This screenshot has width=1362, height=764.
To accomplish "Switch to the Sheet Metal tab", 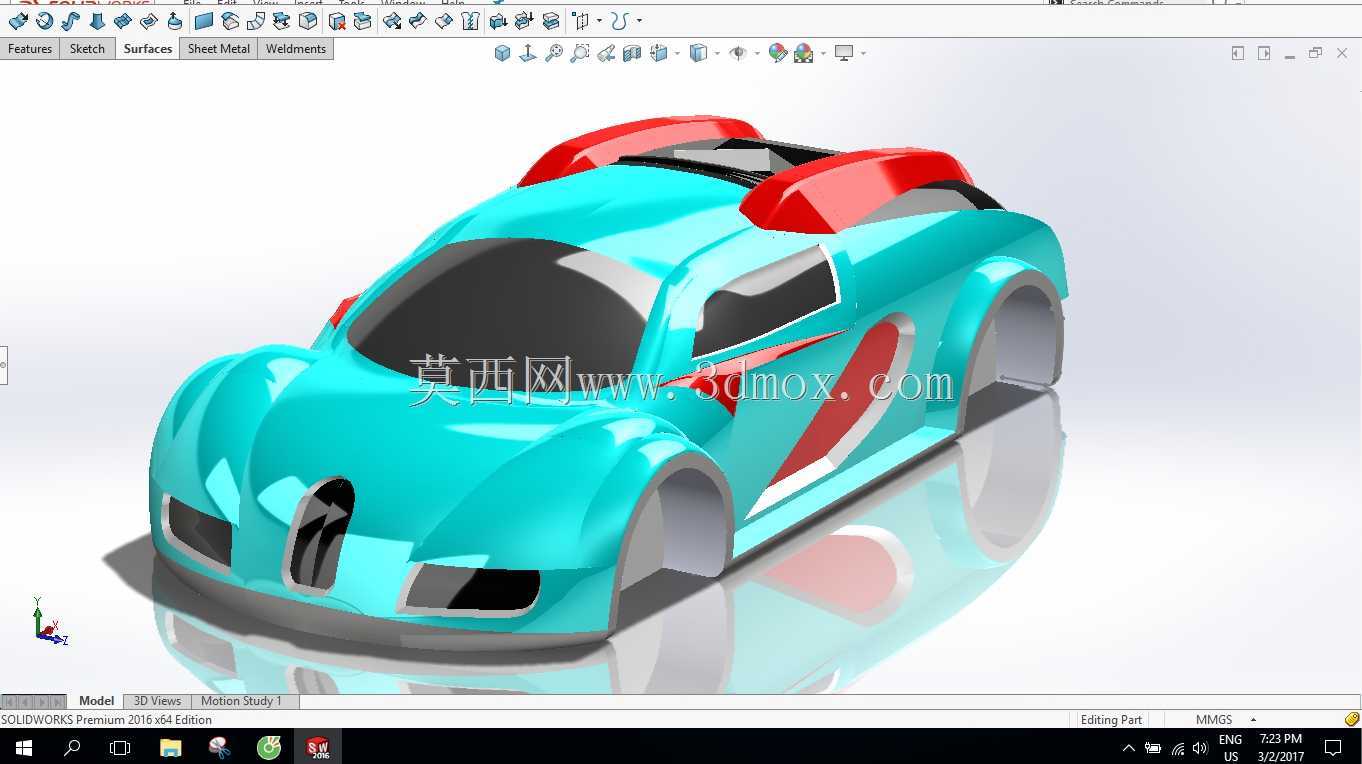I will tap(219, 49).
